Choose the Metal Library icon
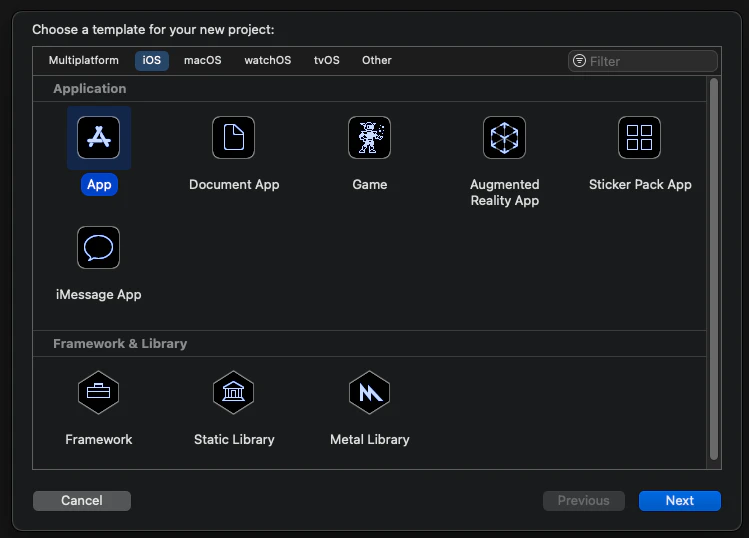This screenshot has height=538, width=749. 369,392
